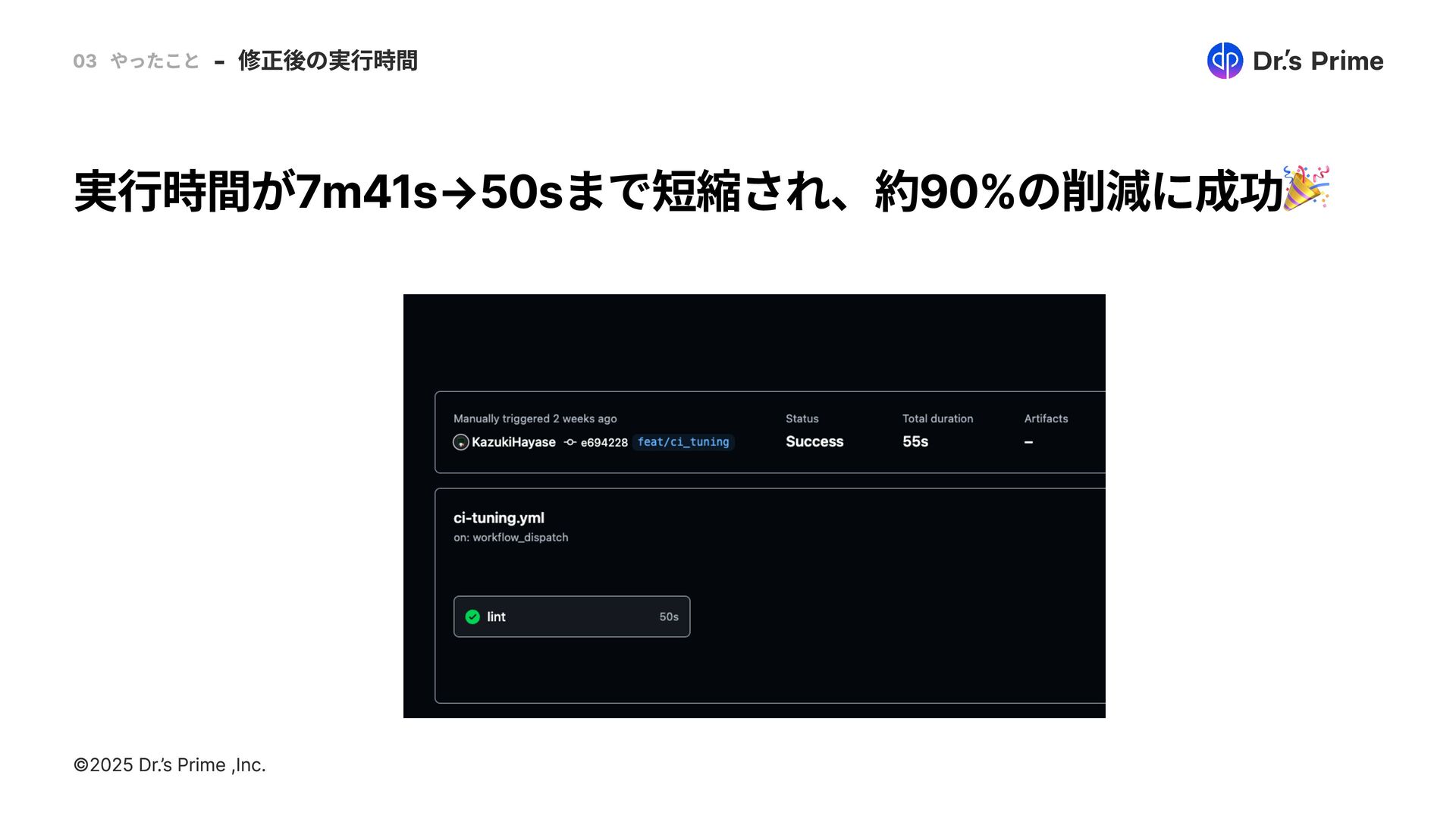Click the 修正後の実行時間 heading

[x=328, y=61]
